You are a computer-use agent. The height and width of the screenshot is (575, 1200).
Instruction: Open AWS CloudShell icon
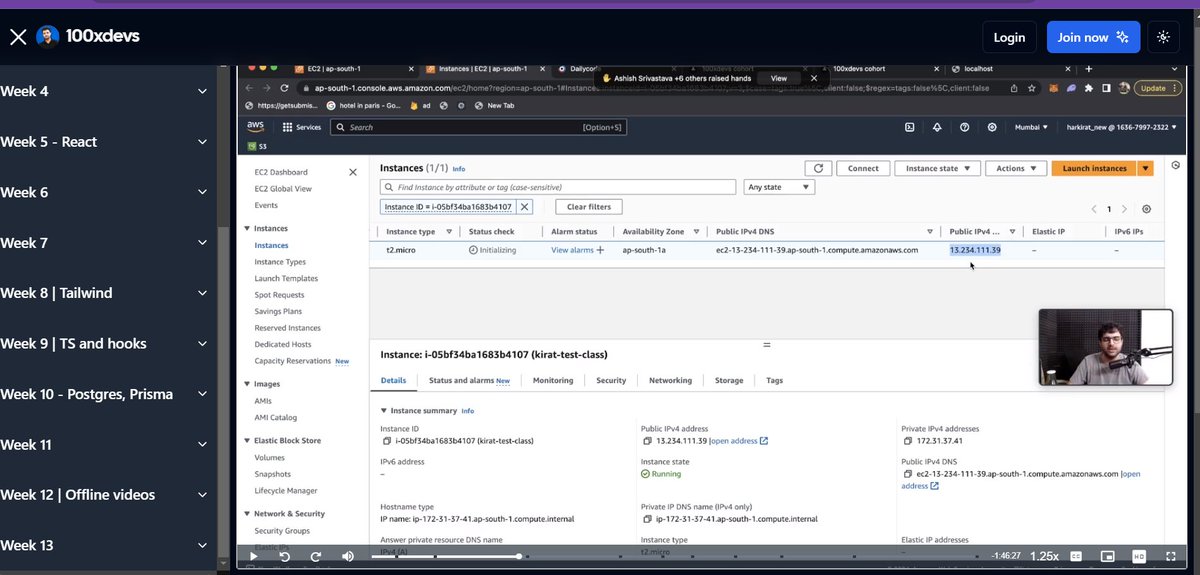[909, 127]
